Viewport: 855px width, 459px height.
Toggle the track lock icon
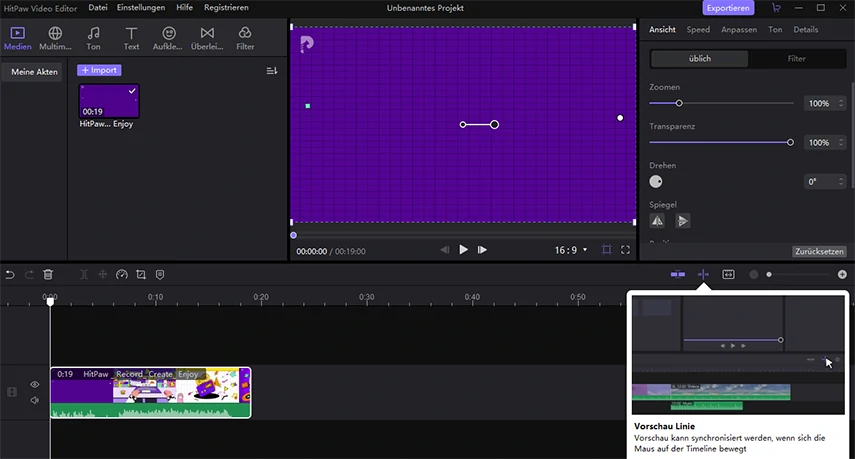11,392
